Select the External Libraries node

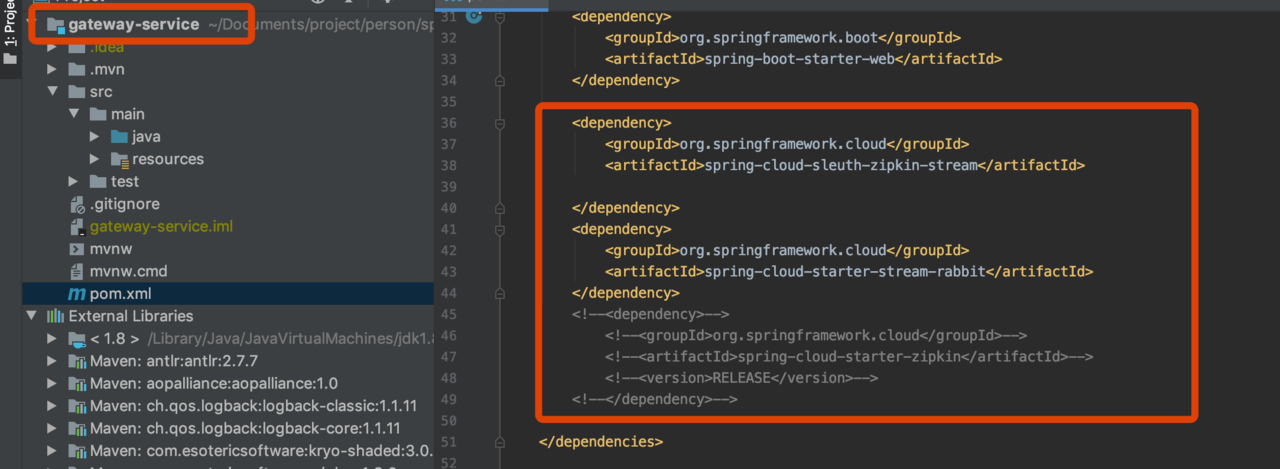132,316
